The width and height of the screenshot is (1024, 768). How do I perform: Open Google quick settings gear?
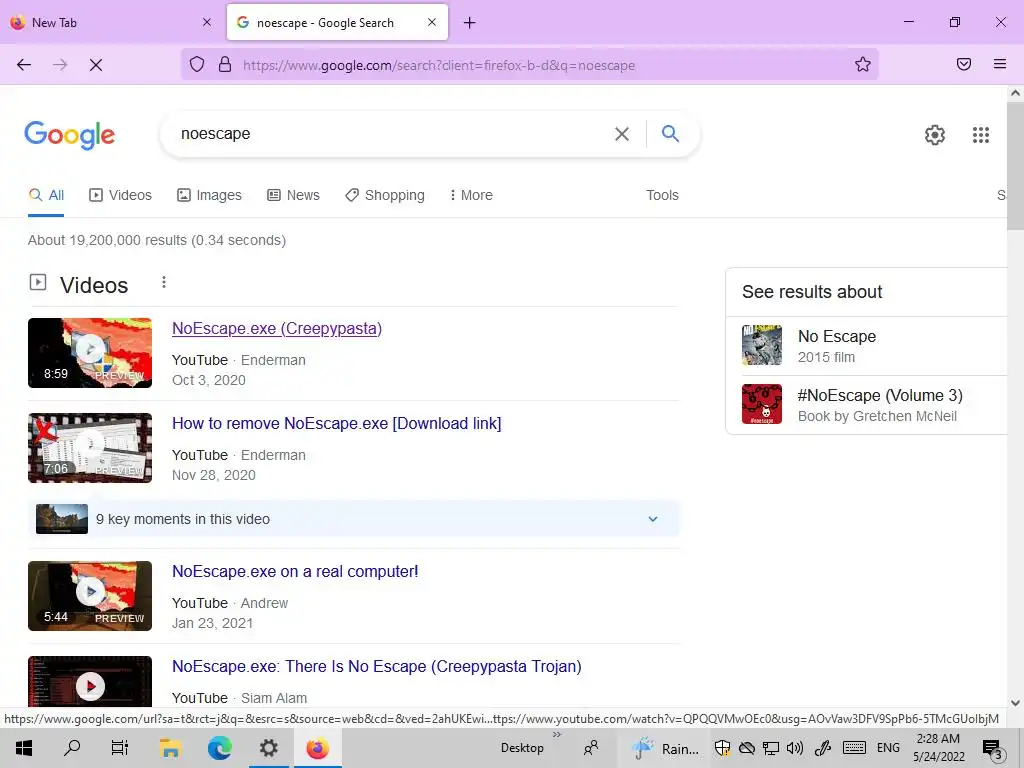tap(935, 135)
